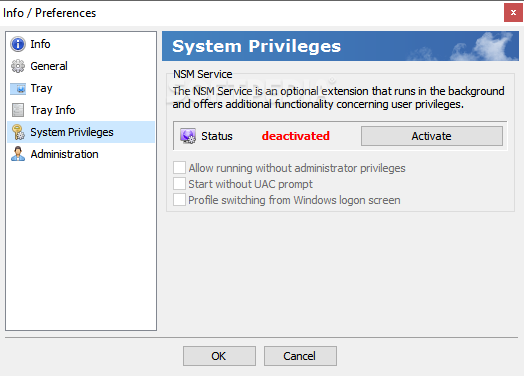The image size is (524, 376).
Task: Select System Privileges in sidebar list
Action: [x=81, y=132]
